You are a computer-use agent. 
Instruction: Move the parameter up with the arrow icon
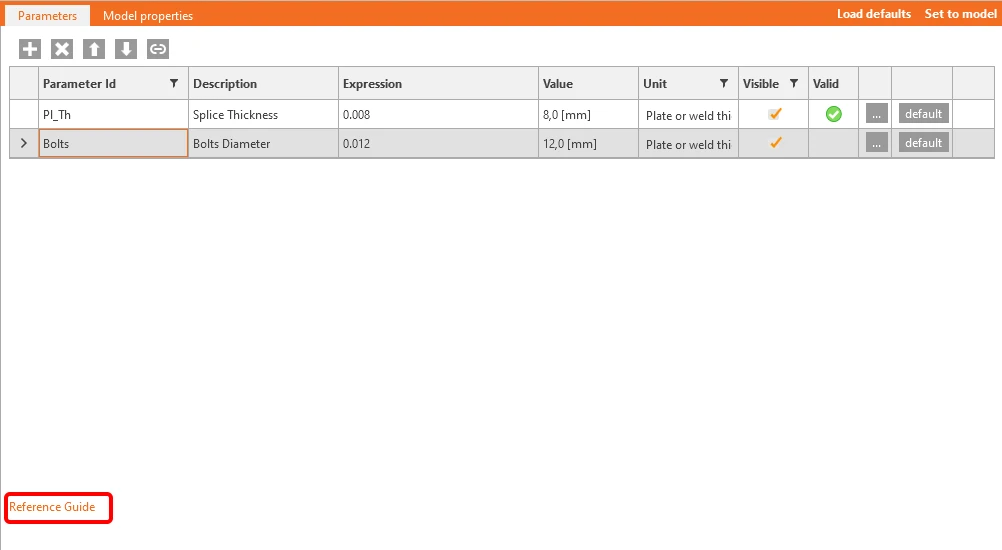click(93, 49)
